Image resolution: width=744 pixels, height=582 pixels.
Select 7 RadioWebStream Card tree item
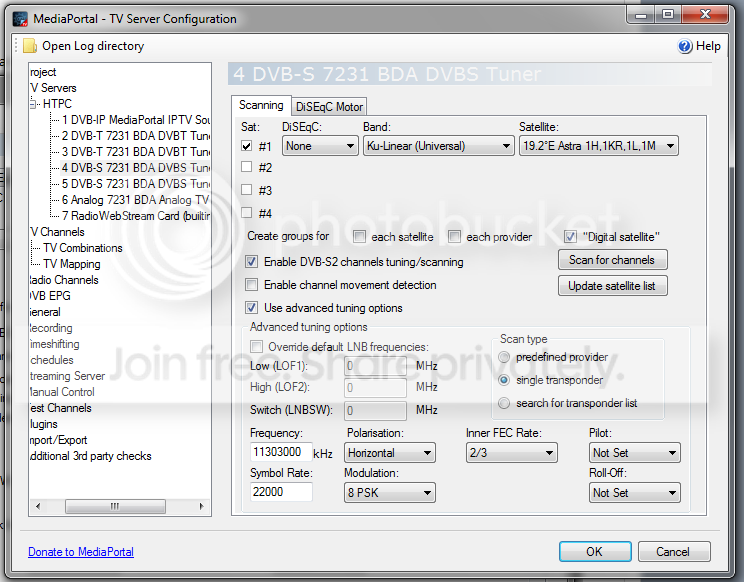click(x=136, y=216)
